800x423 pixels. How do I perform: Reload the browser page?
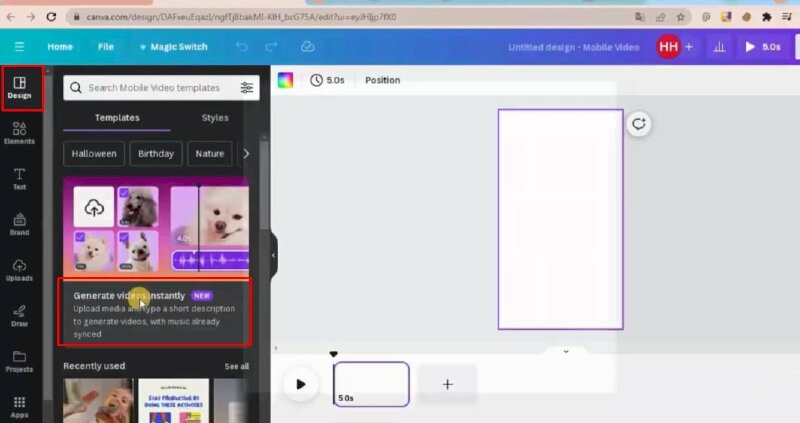(51, 17)
